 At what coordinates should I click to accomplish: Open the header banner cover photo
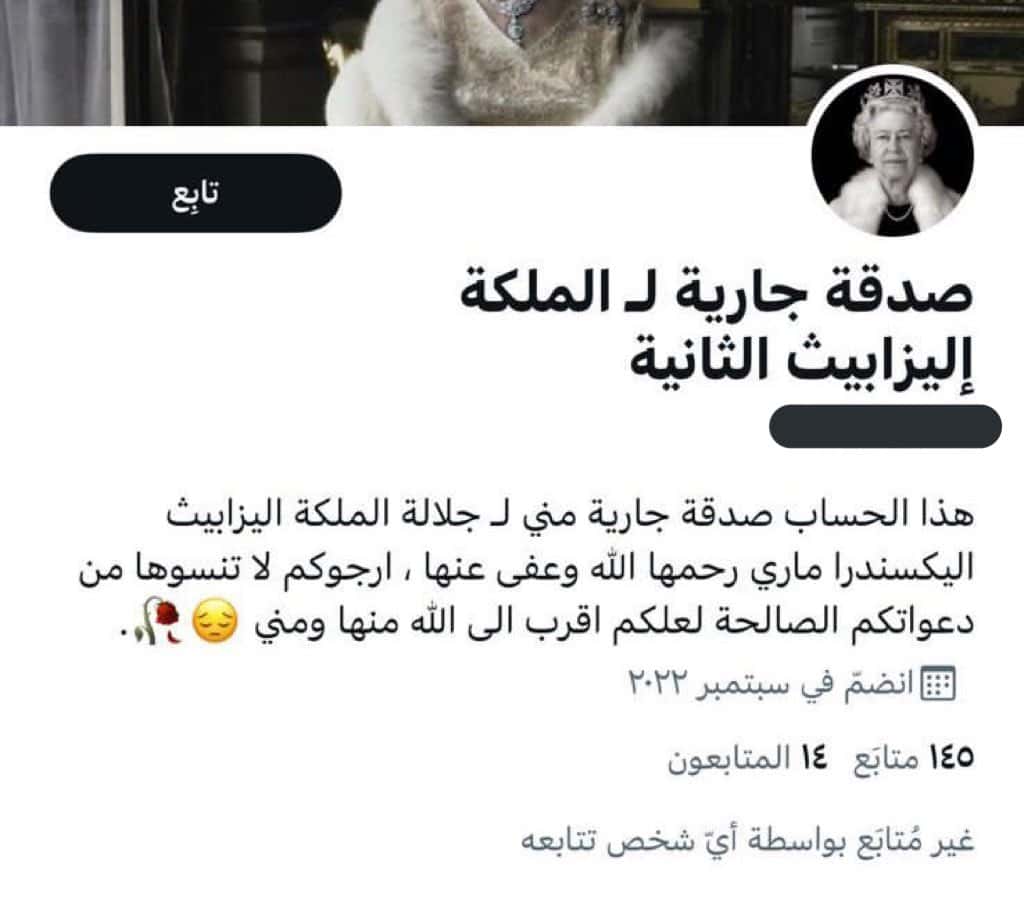pyautogui.click(x=512, y=62)
